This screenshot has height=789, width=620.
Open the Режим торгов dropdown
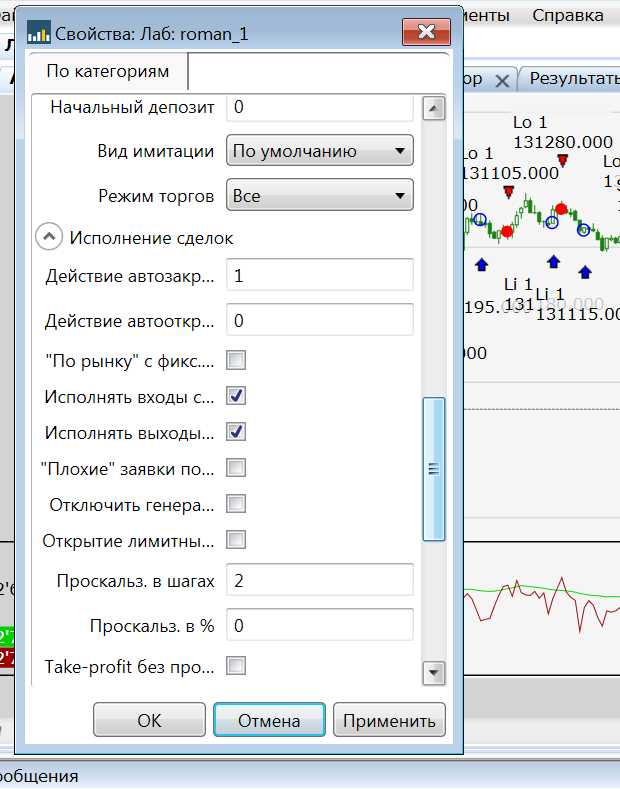point(320,195)
